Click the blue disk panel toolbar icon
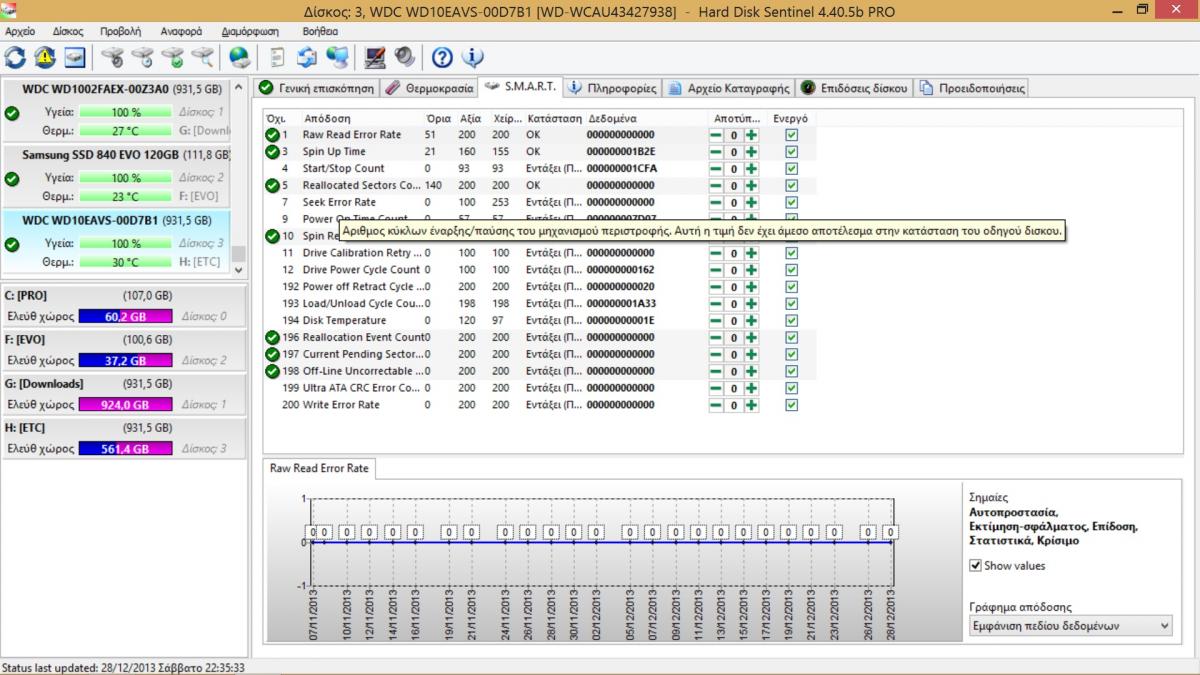Viewport: 1200px width, 675px height. coord(76,57)
